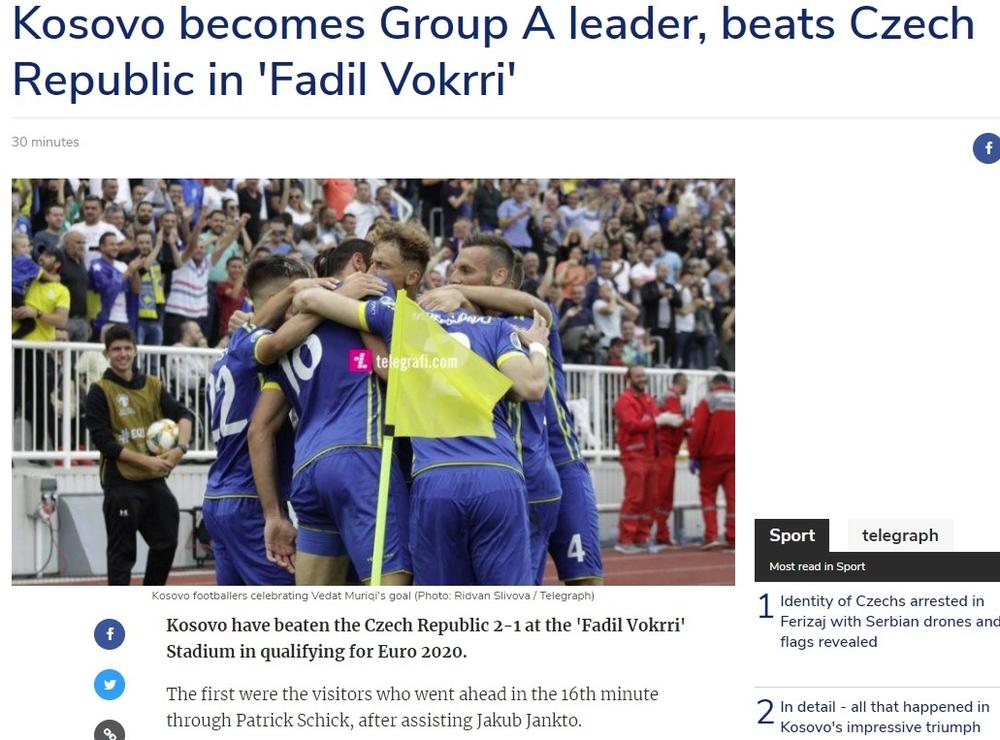Click the article headline about Kosovo Group A
This screenshot has height=740, width=1000.
click(493, 51)
